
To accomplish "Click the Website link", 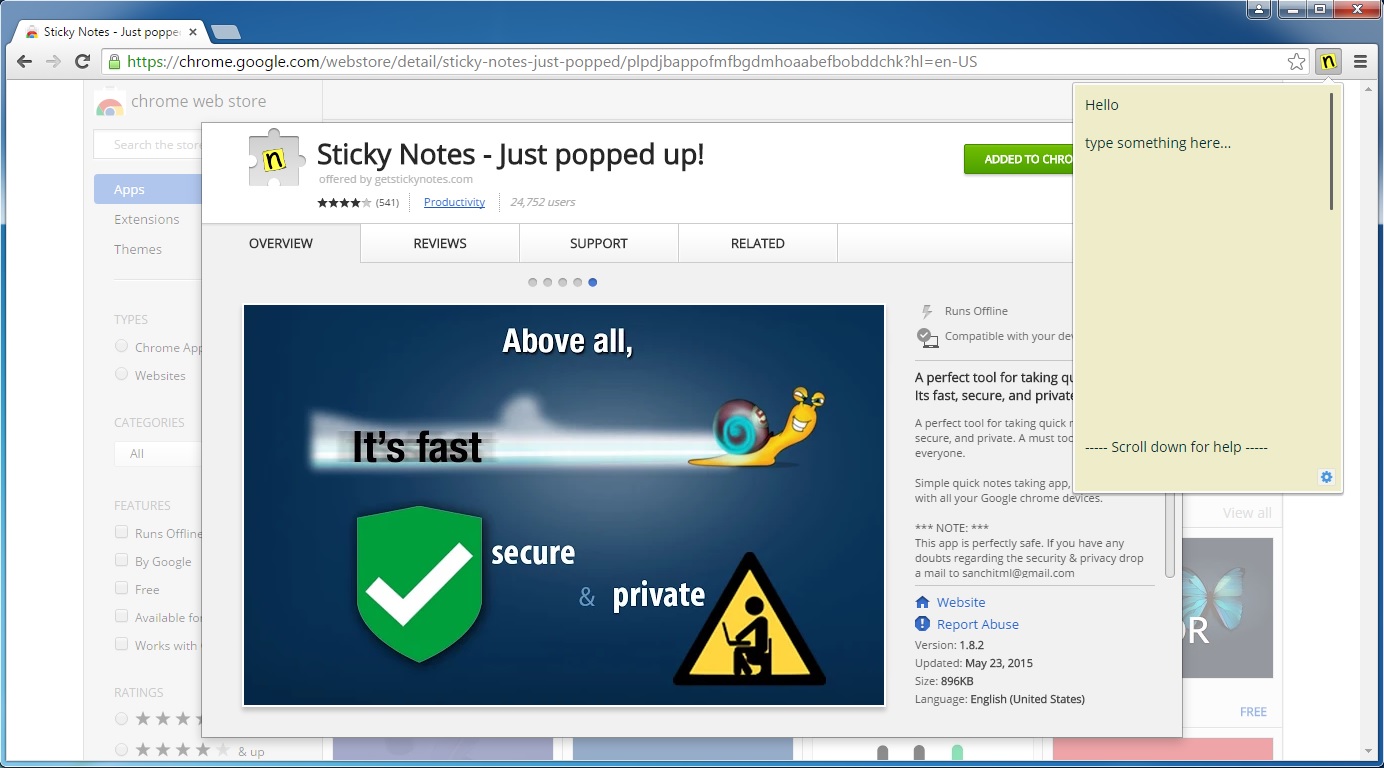I will tap(959, 602).
